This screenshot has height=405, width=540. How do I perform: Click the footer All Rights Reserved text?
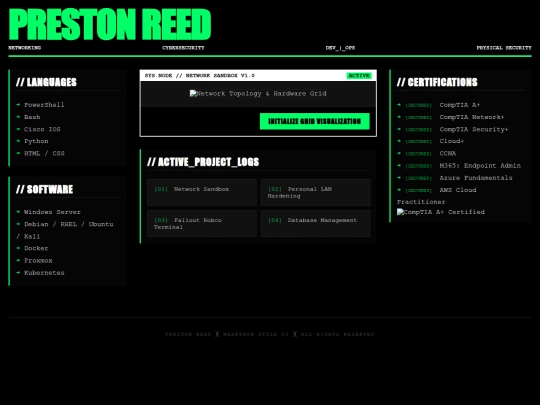click(x=338, y=334)
